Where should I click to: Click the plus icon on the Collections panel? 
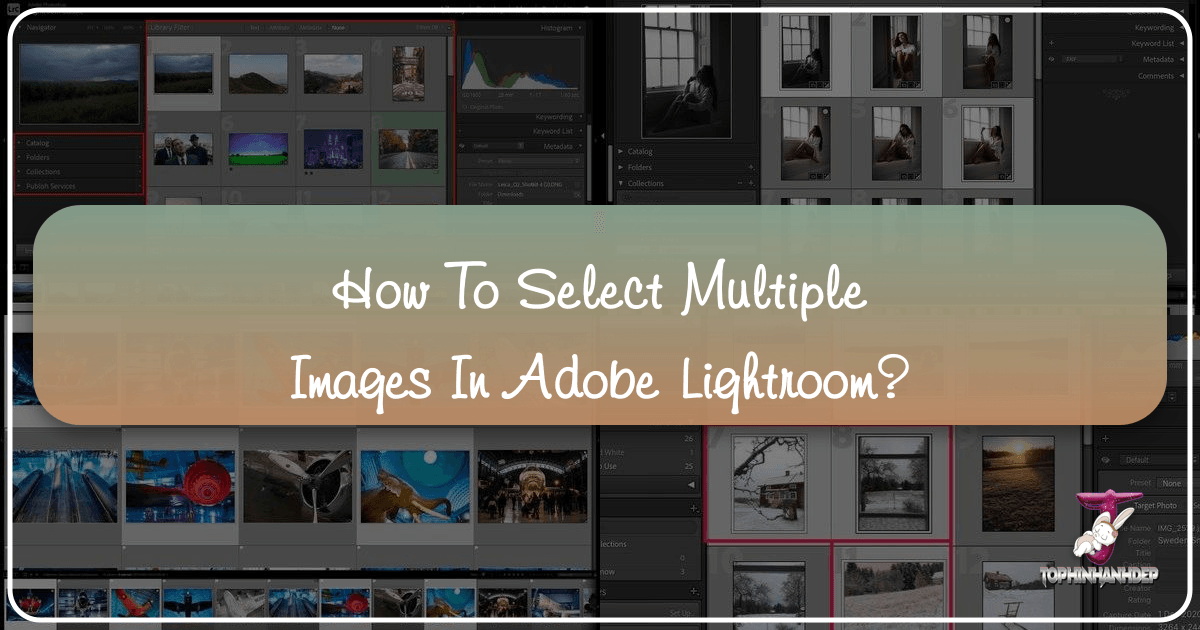coord(140,172)
